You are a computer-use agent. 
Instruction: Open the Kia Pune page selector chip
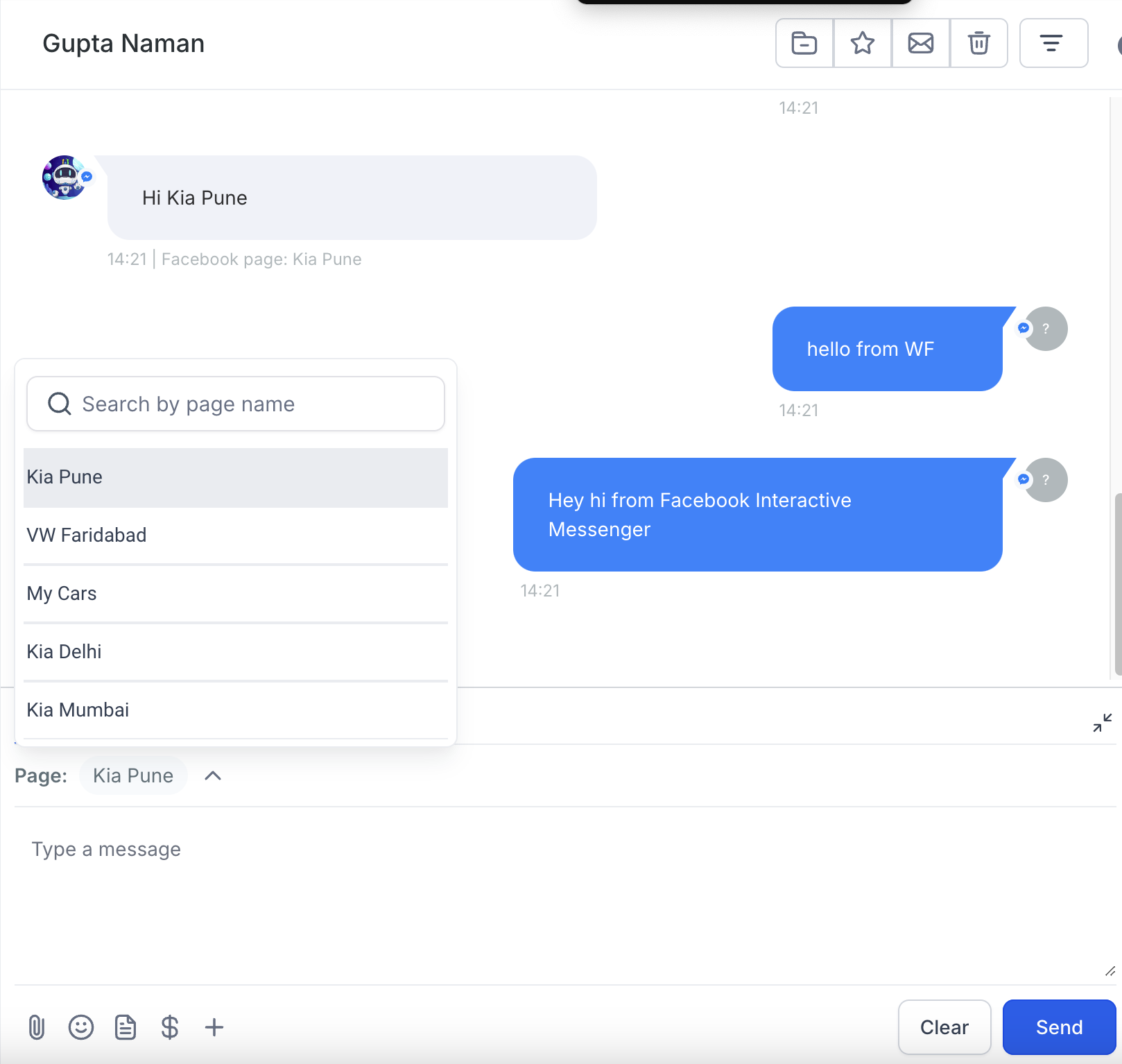pos(133,775)
